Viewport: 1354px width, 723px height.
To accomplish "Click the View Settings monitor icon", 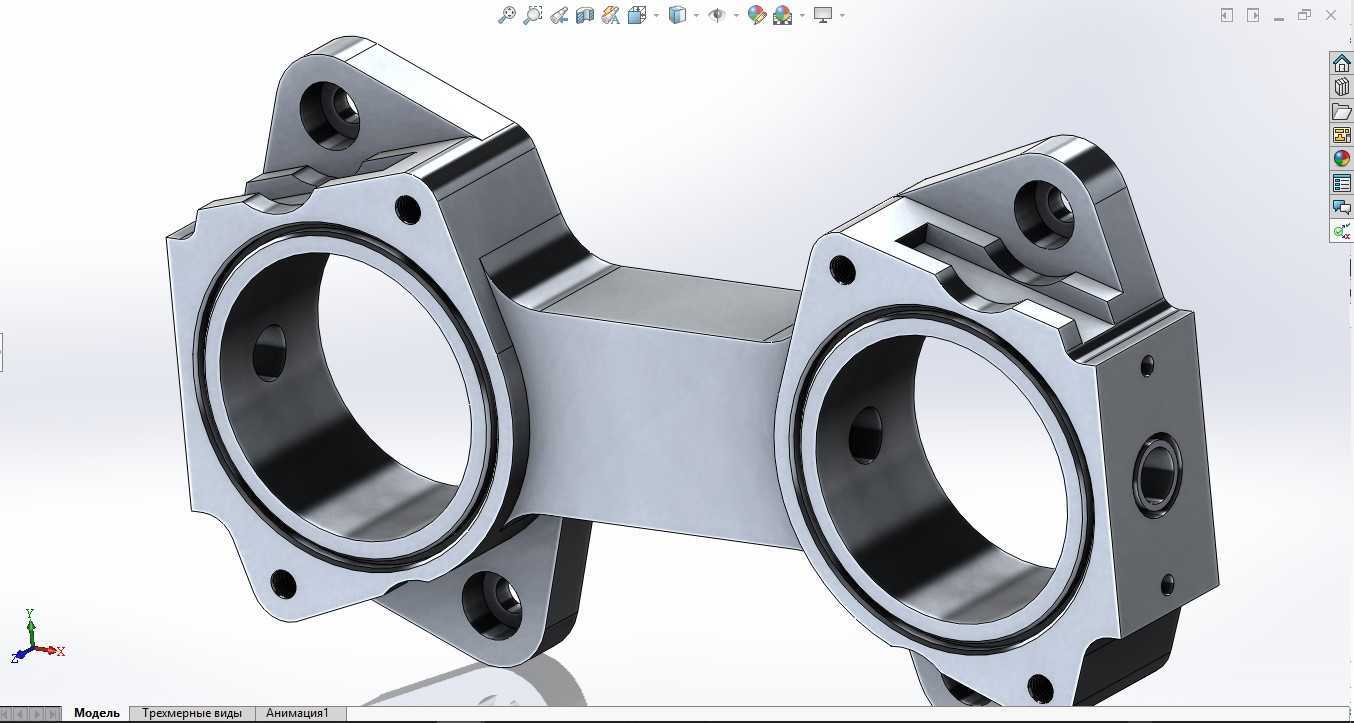I will pyautogui.click(x=823, y=15).
